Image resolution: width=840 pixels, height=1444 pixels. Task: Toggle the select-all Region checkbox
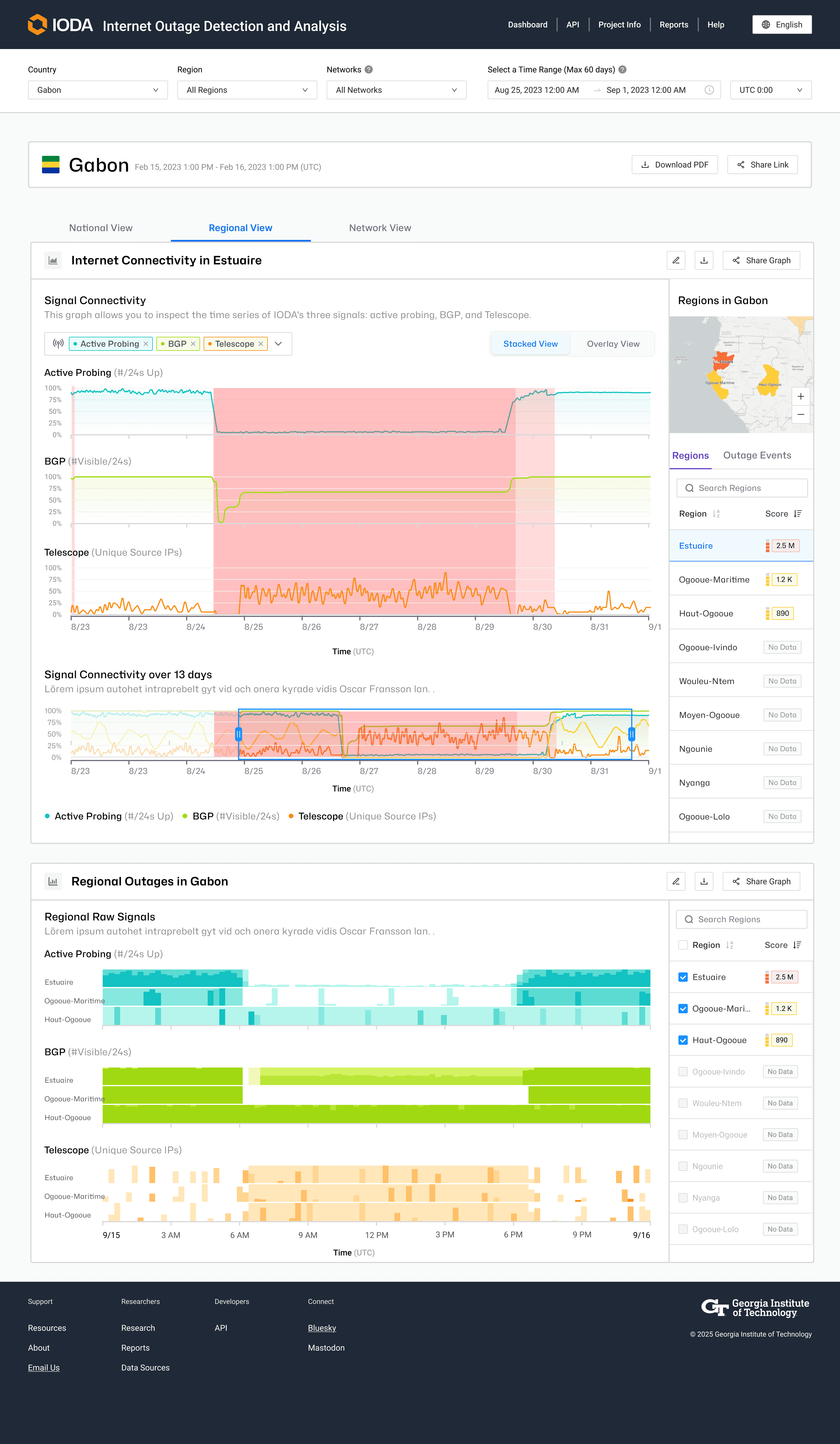click(x=682, y=945)
